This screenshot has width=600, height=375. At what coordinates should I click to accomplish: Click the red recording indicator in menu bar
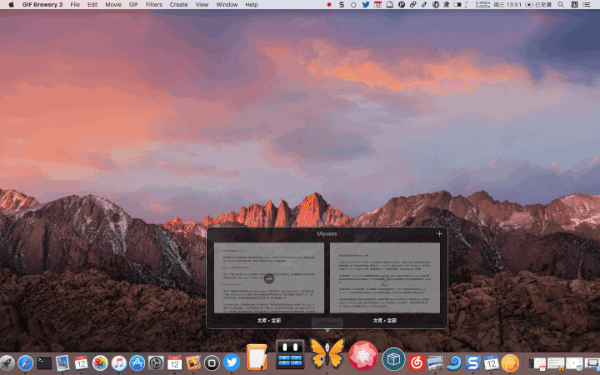[329, 5]
